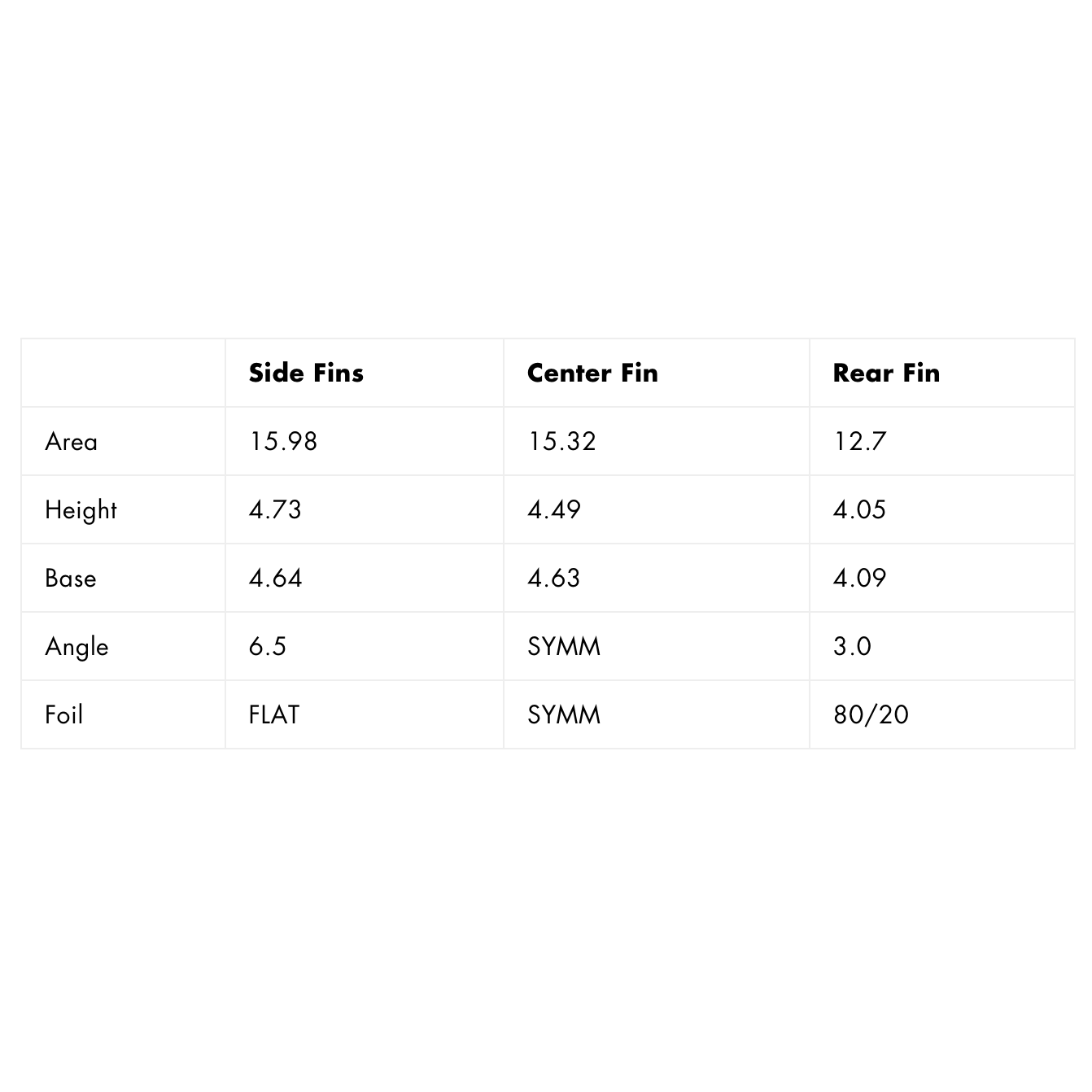
Task: Click the Side Fins column header
Action: [306, 373]
